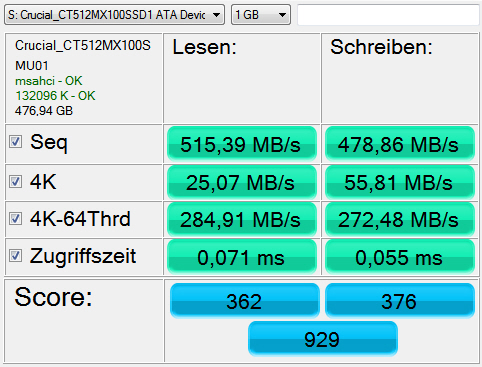482x367 pixels.
Task: Select the Seq write result 478,86 MB/s
Action: click(x=400, y=144)
